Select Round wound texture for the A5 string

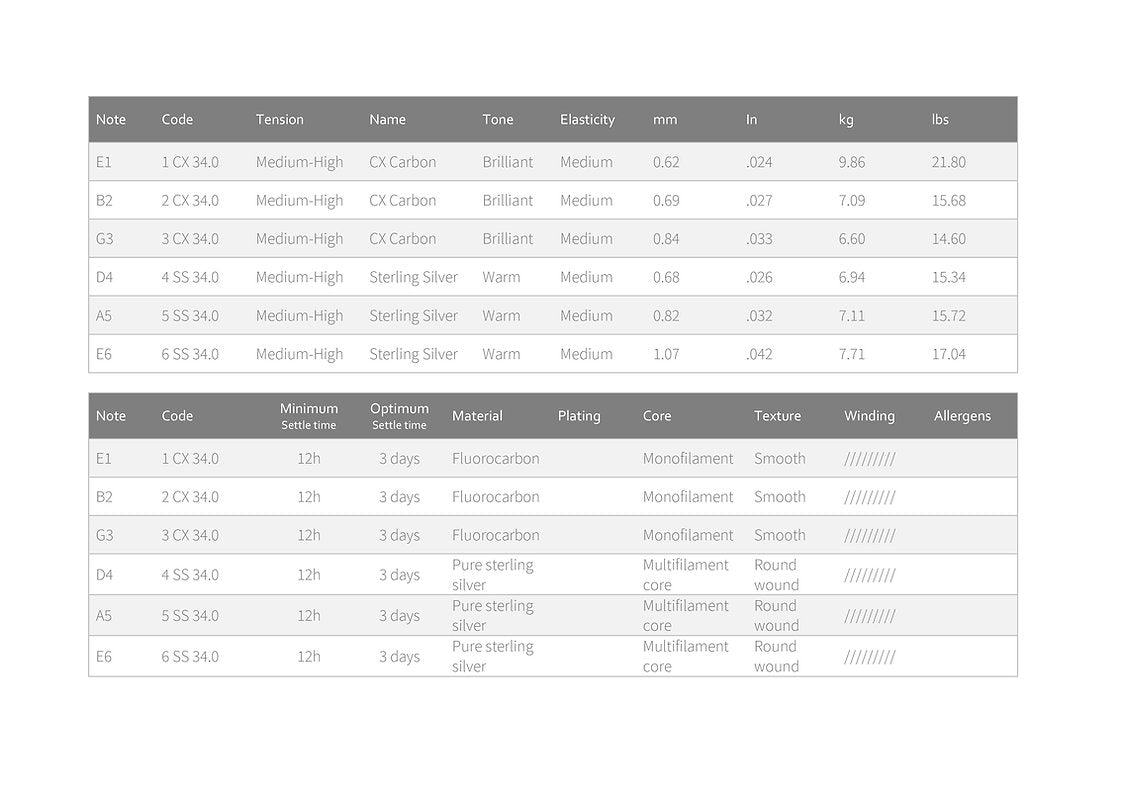tap(776, 616)
